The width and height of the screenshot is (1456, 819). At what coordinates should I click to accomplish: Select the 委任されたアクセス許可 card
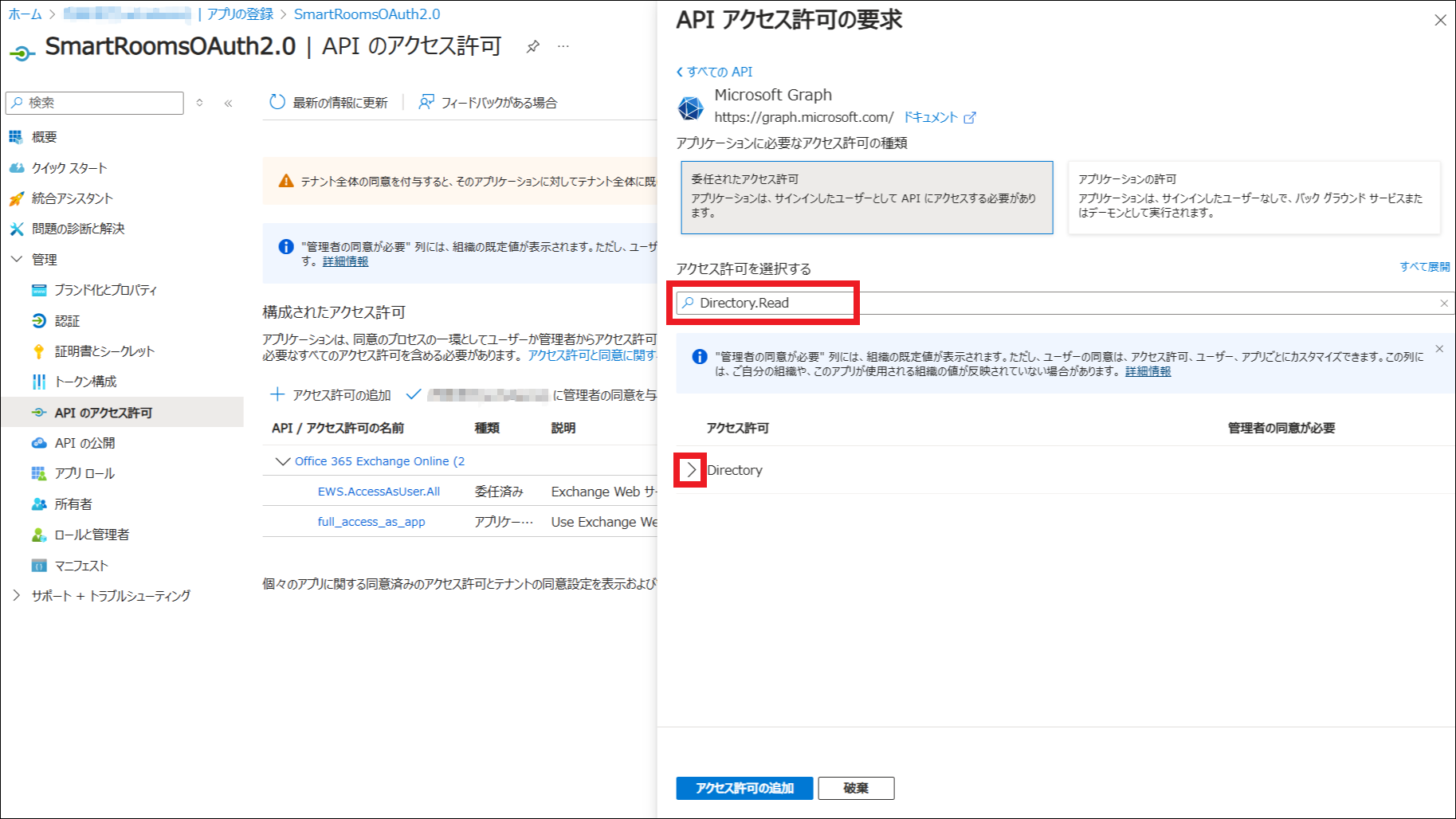click(866, 197)
